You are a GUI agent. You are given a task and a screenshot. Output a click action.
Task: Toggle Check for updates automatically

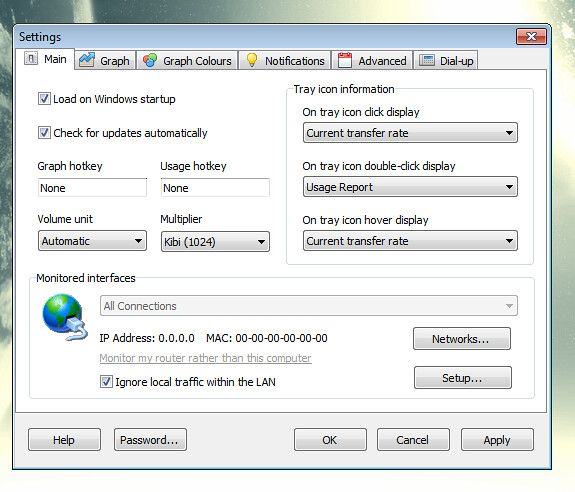point(44,132)
